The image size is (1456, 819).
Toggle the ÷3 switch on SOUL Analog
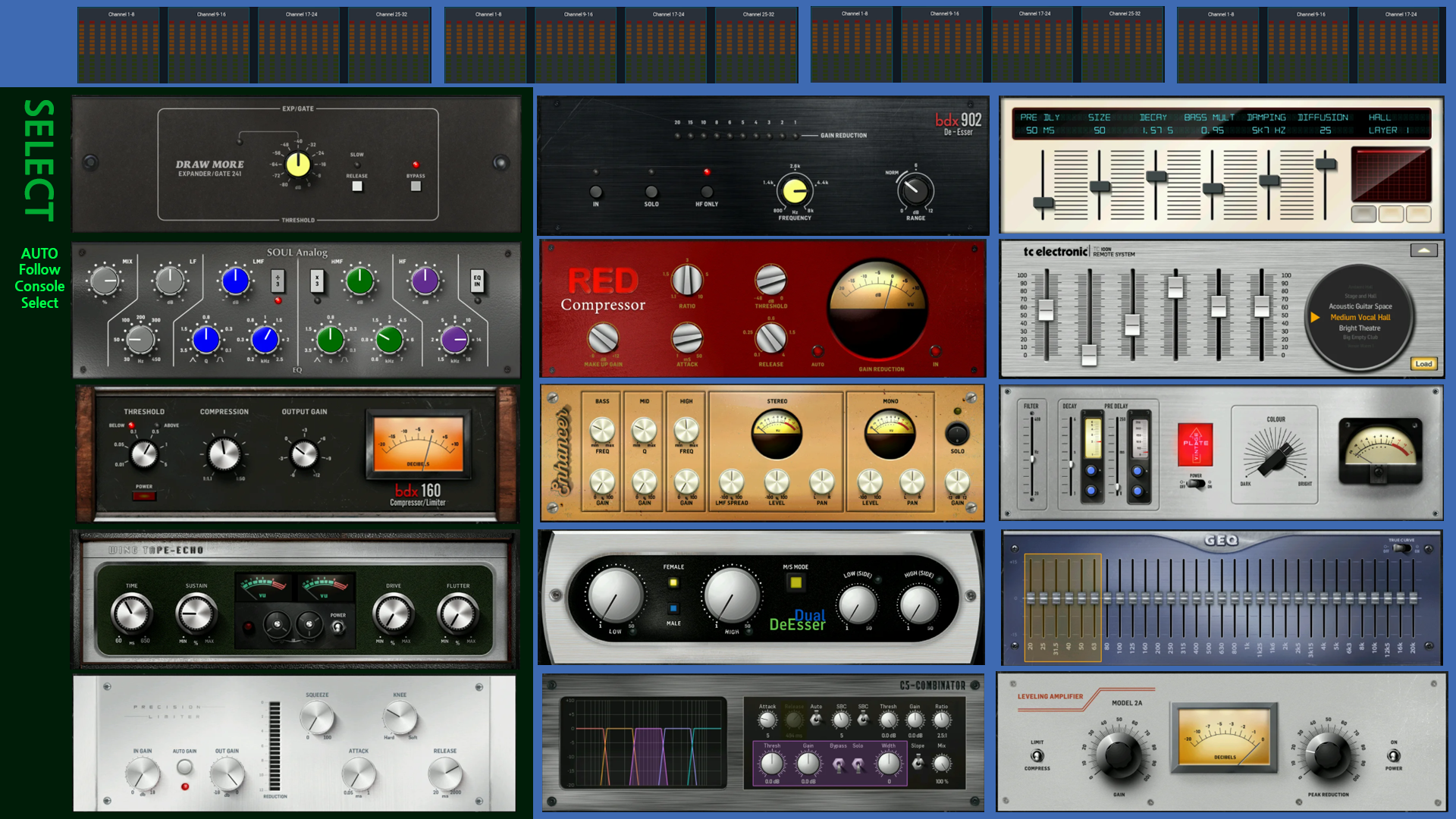click(x=278, y=281)
